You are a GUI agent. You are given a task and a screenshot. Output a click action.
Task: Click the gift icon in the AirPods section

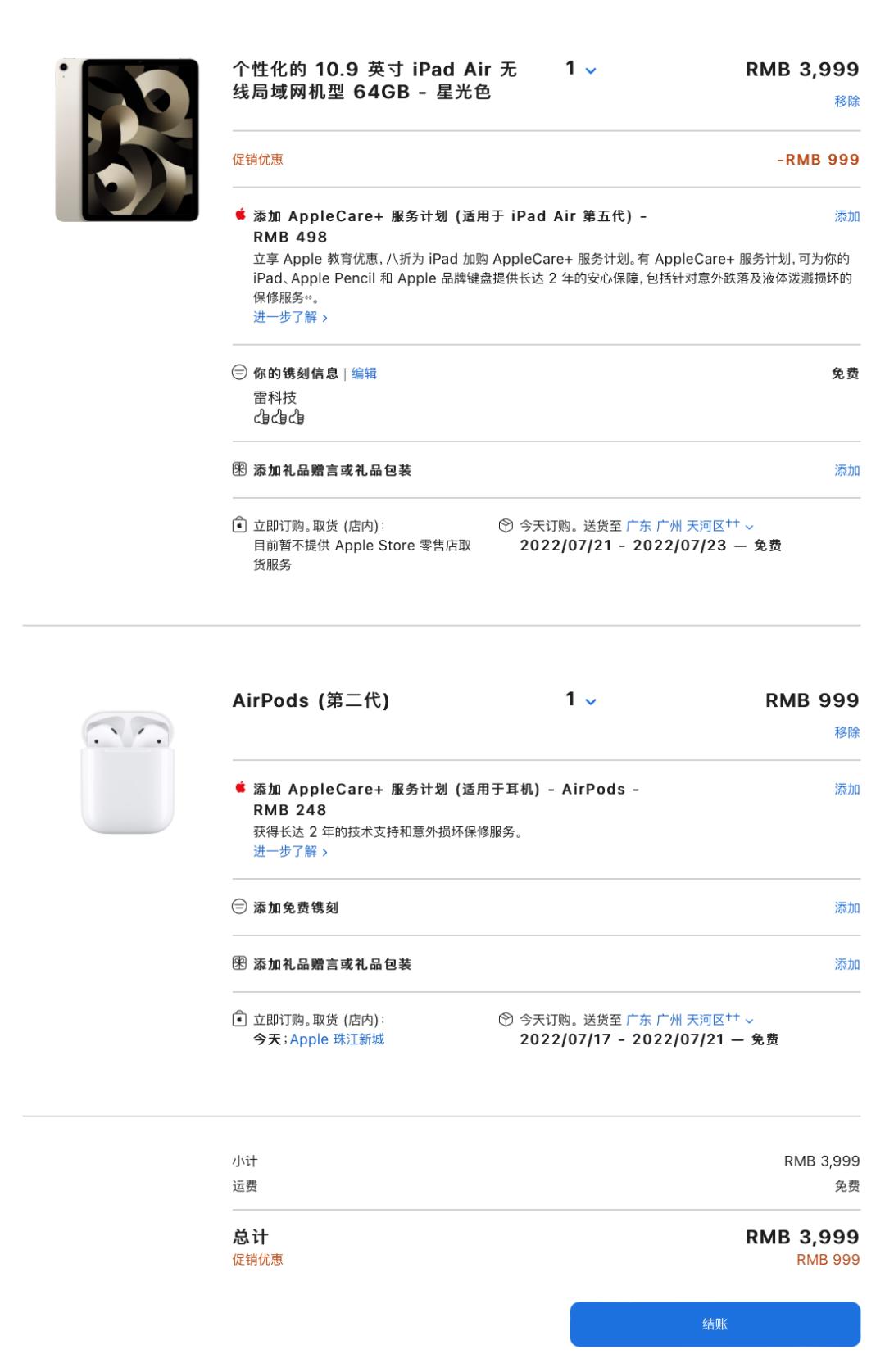[239, 963]
